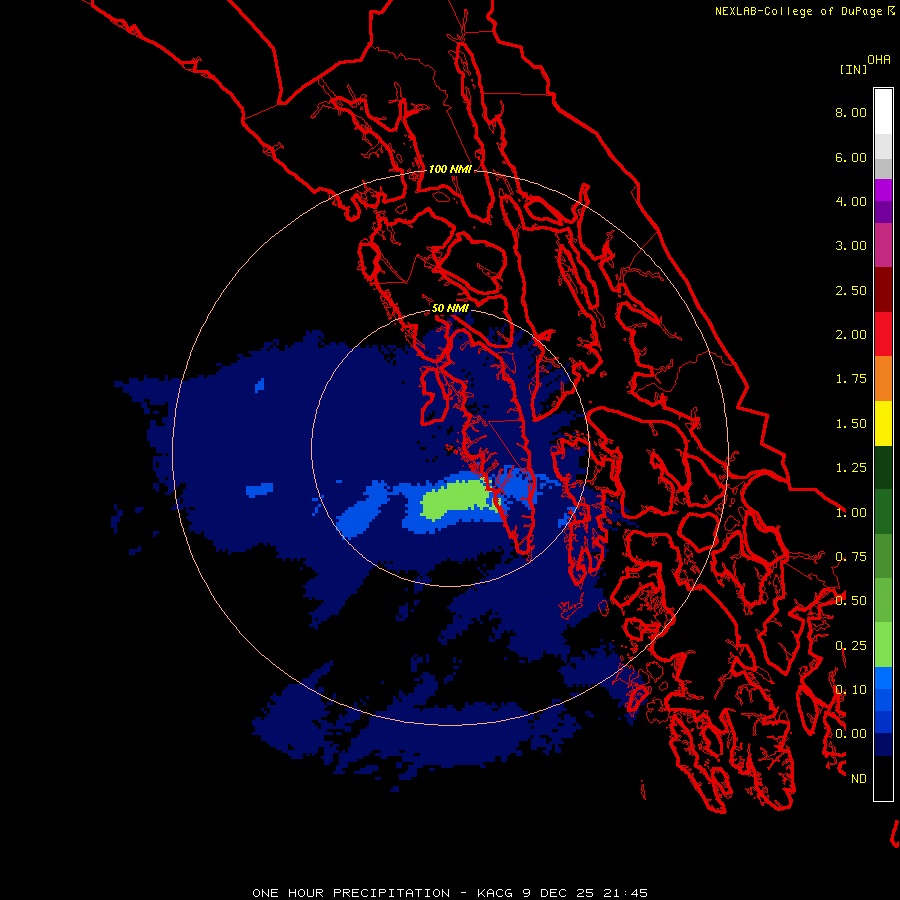Click the 0.50 legend value
The width and height of the screenshot is (900, 900).
point(851,601)
